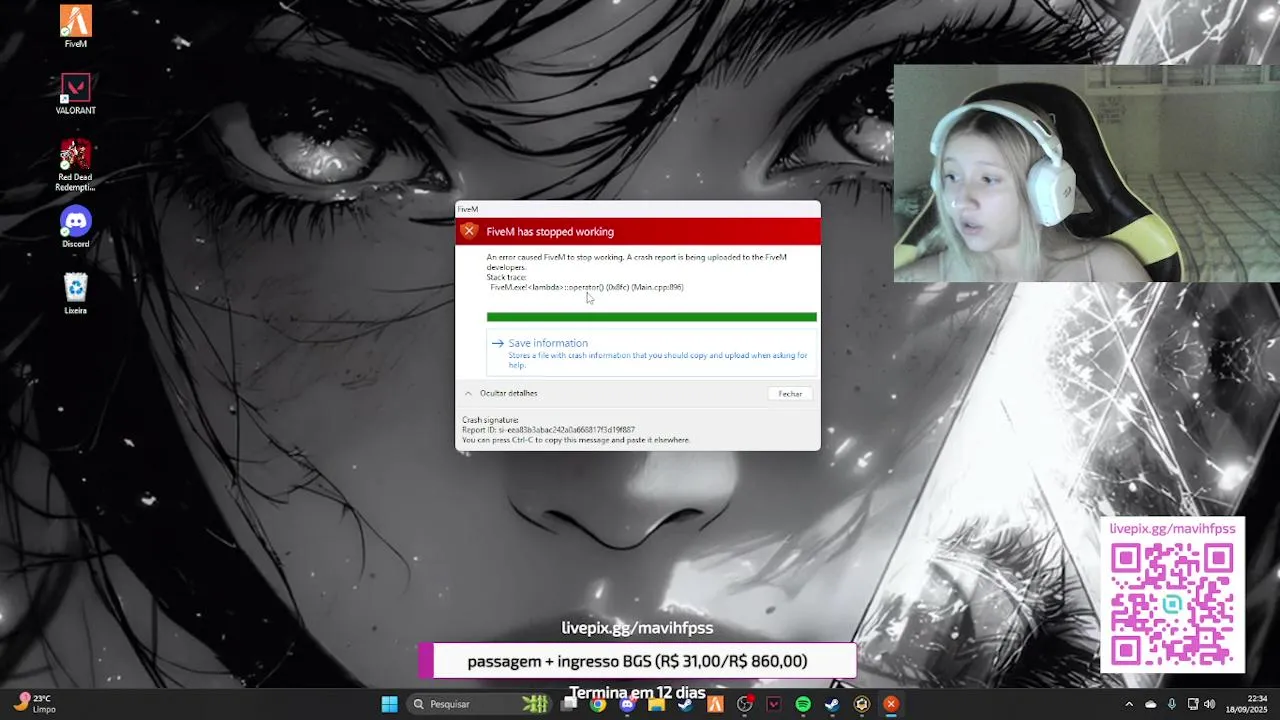1280x720 pixels.
Task: Select the red crash reporter taskbar icon
Action: coord(891,704)
